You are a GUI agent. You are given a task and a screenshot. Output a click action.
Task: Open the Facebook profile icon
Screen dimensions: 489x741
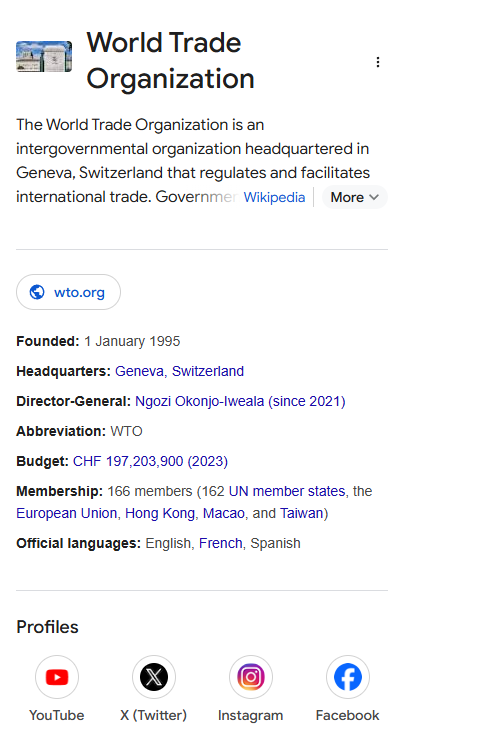coord(348,677)
